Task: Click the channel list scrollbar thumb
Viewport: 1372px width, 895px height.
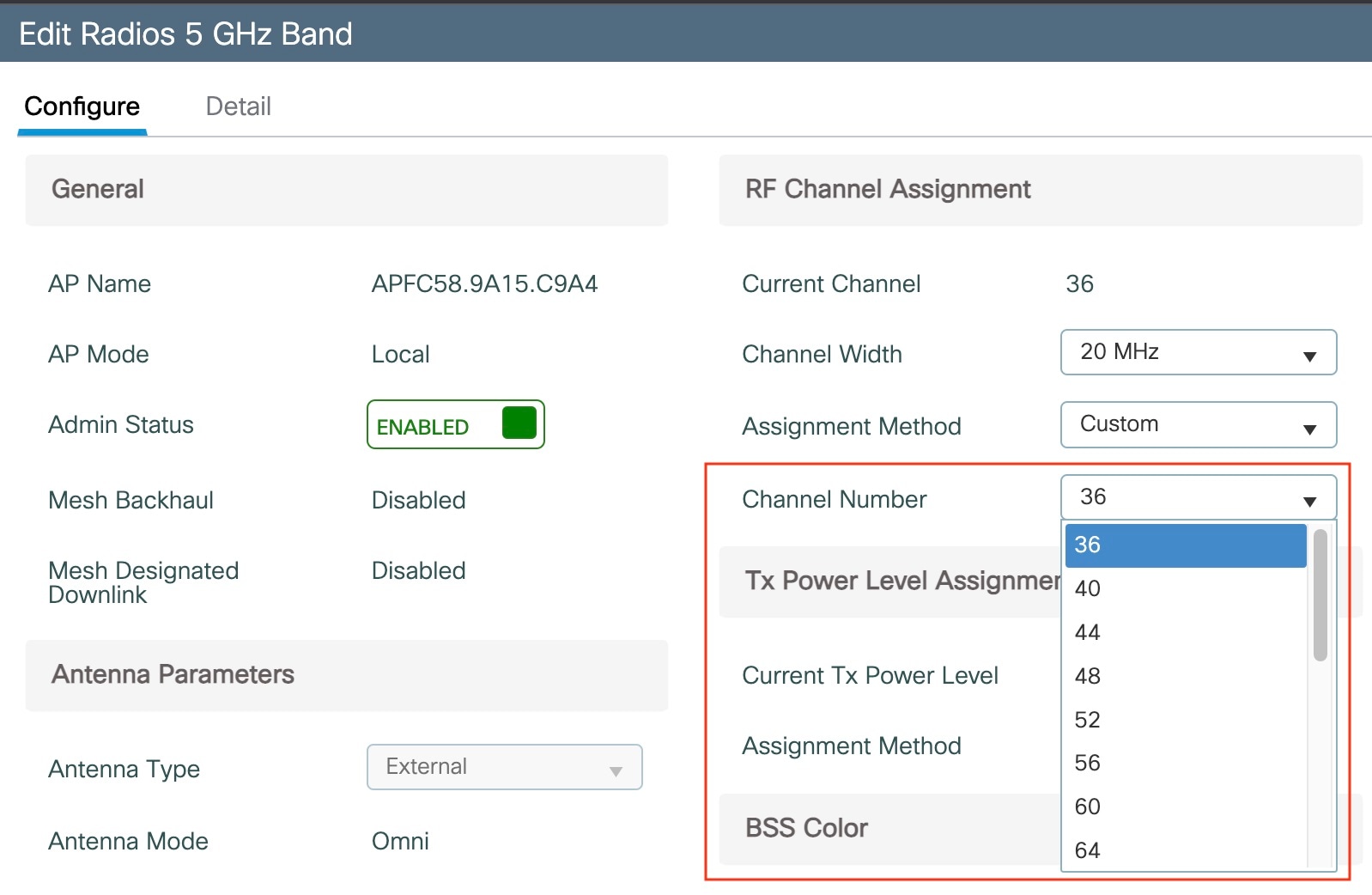Action: (1320, 595)
